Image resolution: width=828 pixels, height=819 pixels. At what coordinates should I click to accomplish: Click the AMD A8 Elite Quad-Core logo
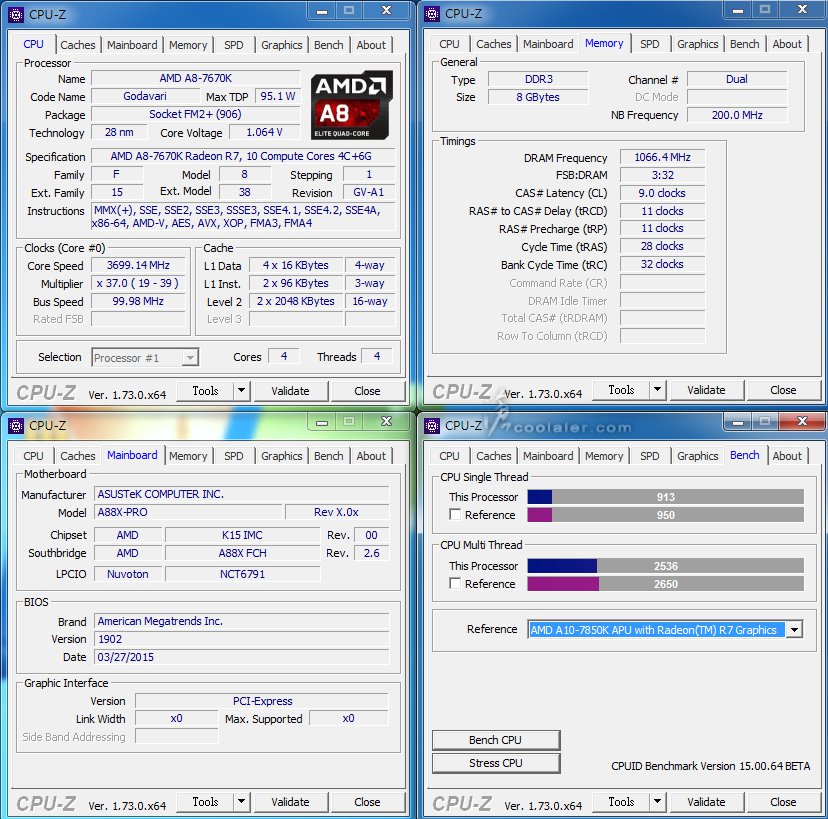click(351, 106)
